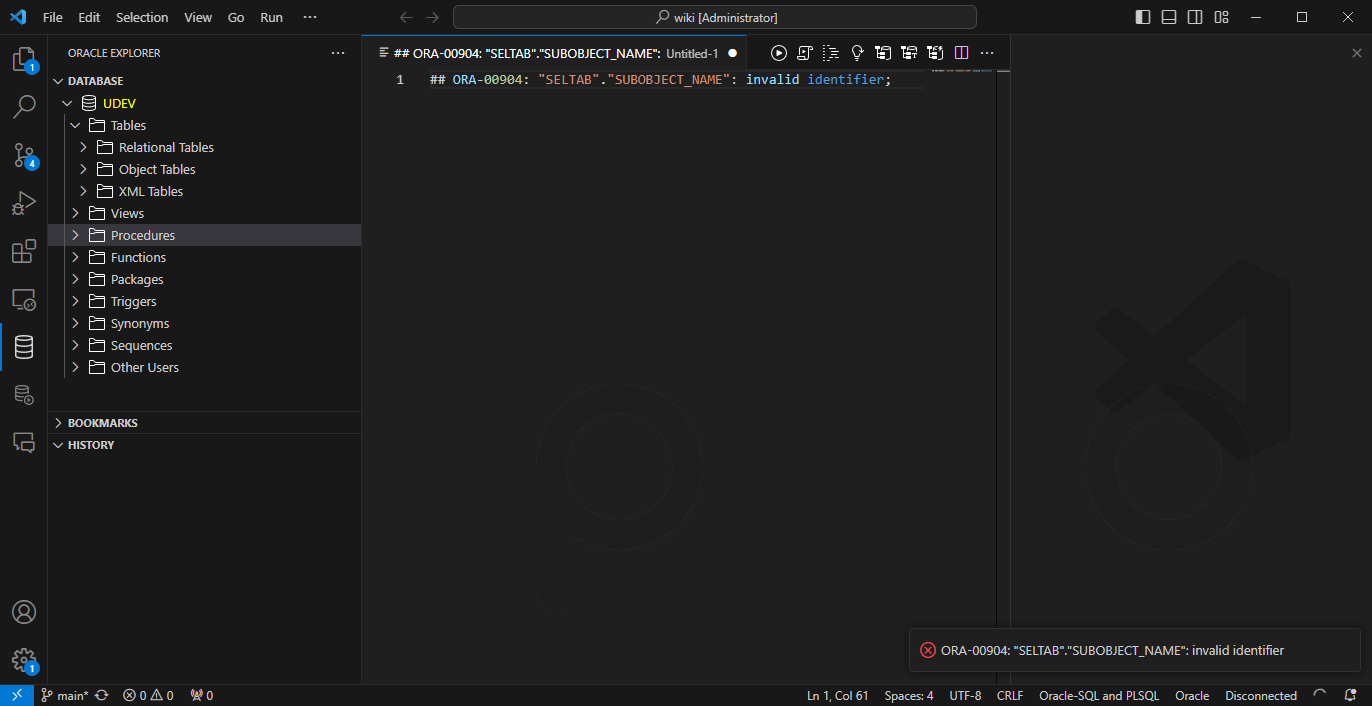
Task: Open the Search view in activity bar
Action: 24,107
